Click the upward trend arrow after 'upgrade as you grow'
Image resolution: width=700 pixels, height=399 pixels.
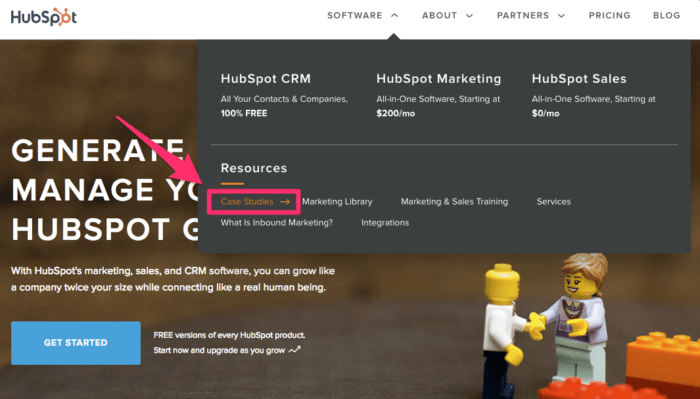[x=295, y=350]
